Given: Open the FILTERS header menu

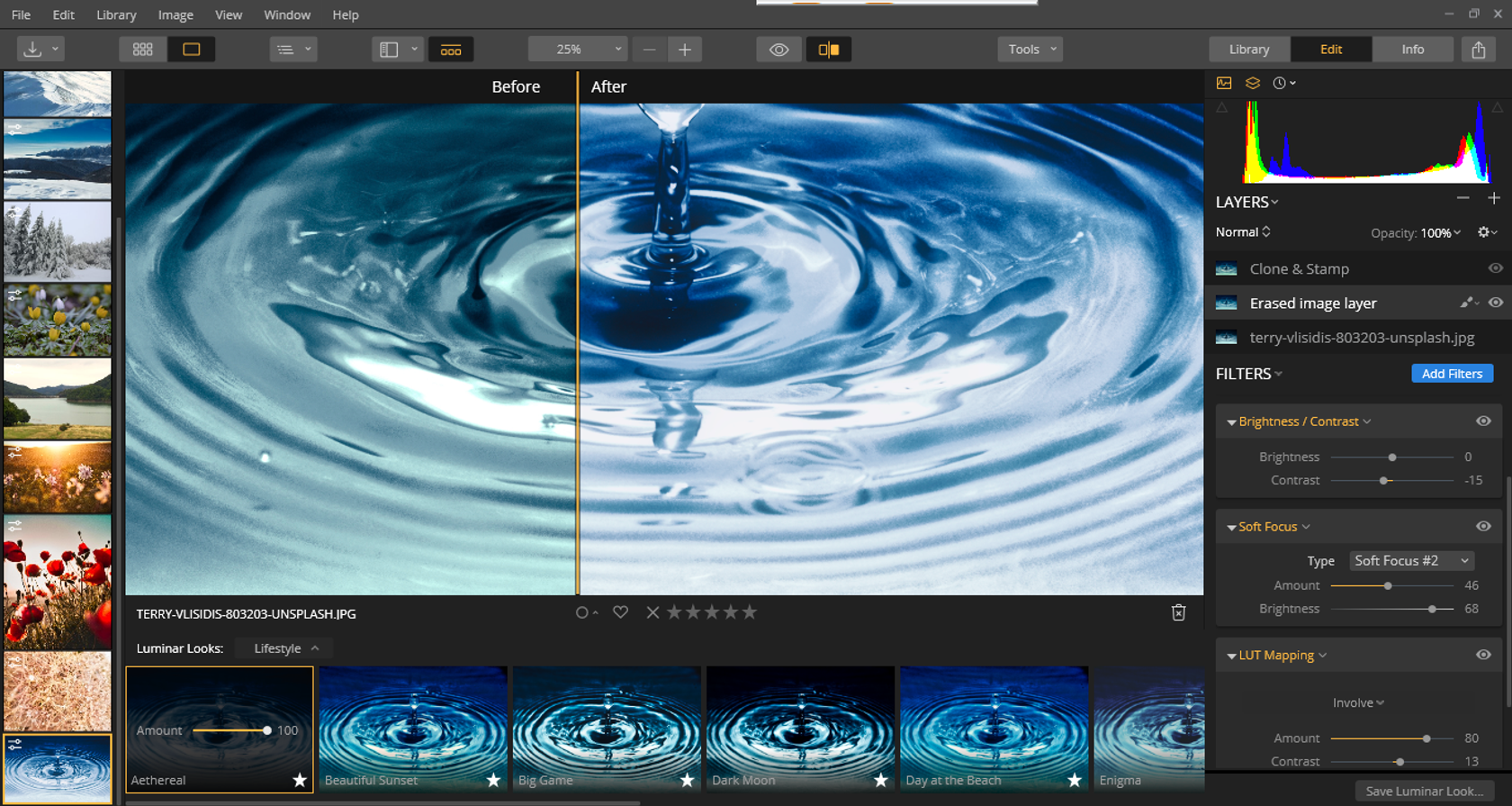Looking at the screenshot, I should 1248,374.
